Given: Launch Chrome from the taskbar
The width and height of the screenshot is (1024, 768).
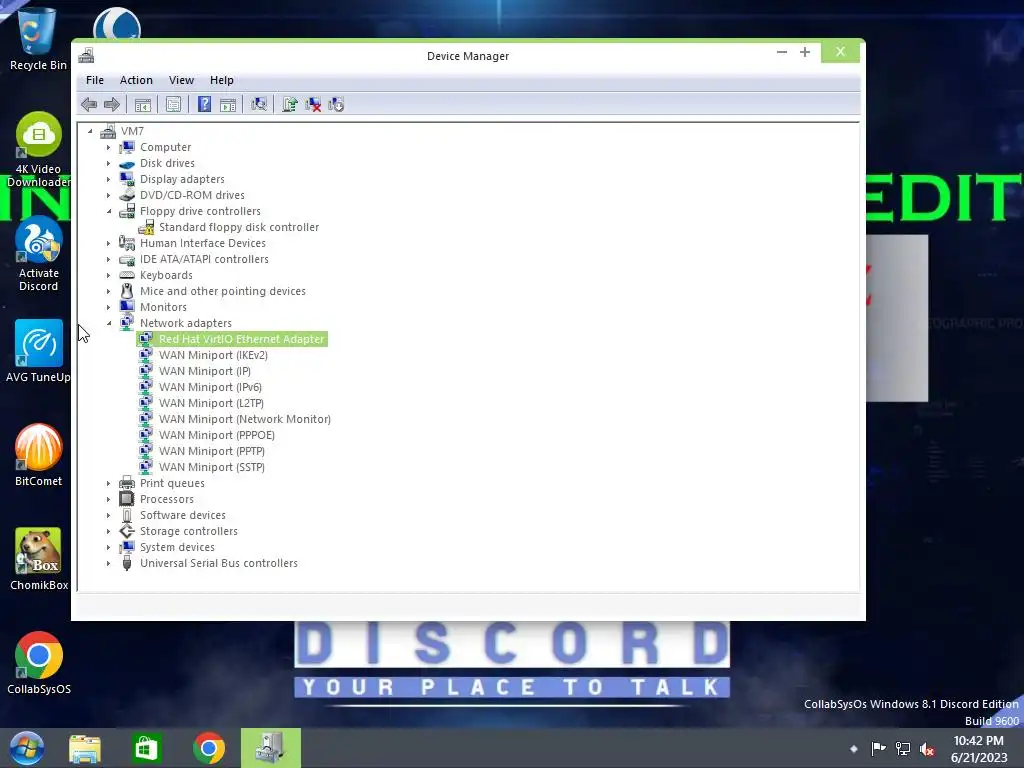Looking at the screenshot, I should click(x=208, y=748).
